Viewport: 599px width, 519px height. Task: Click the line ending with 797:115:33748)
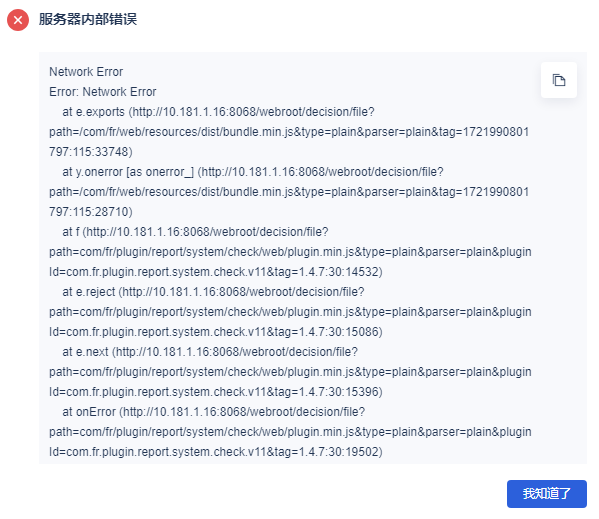91,152
